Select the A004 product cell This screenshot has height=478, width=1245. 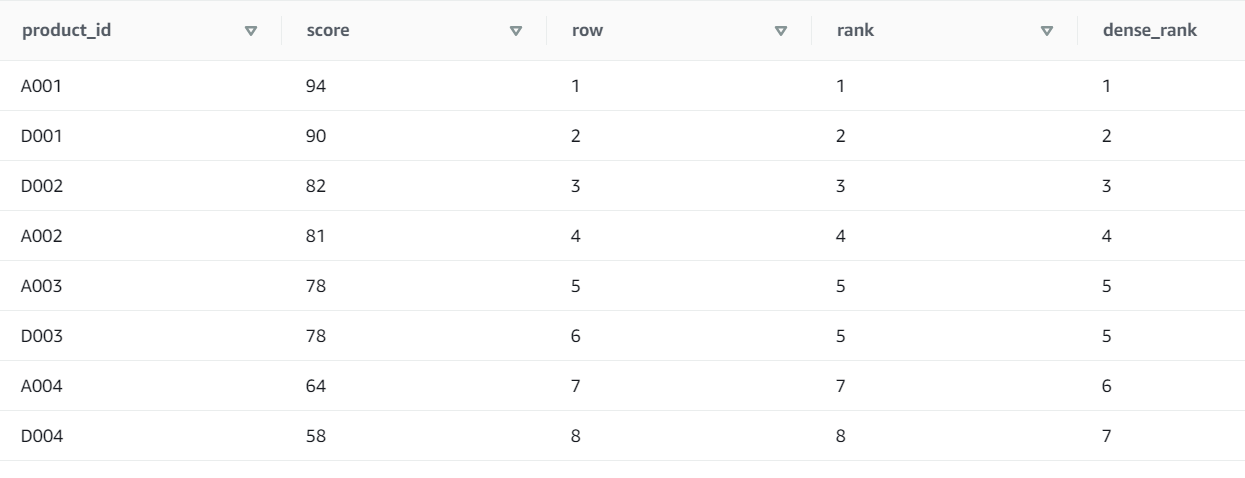[x=43, y=386]
